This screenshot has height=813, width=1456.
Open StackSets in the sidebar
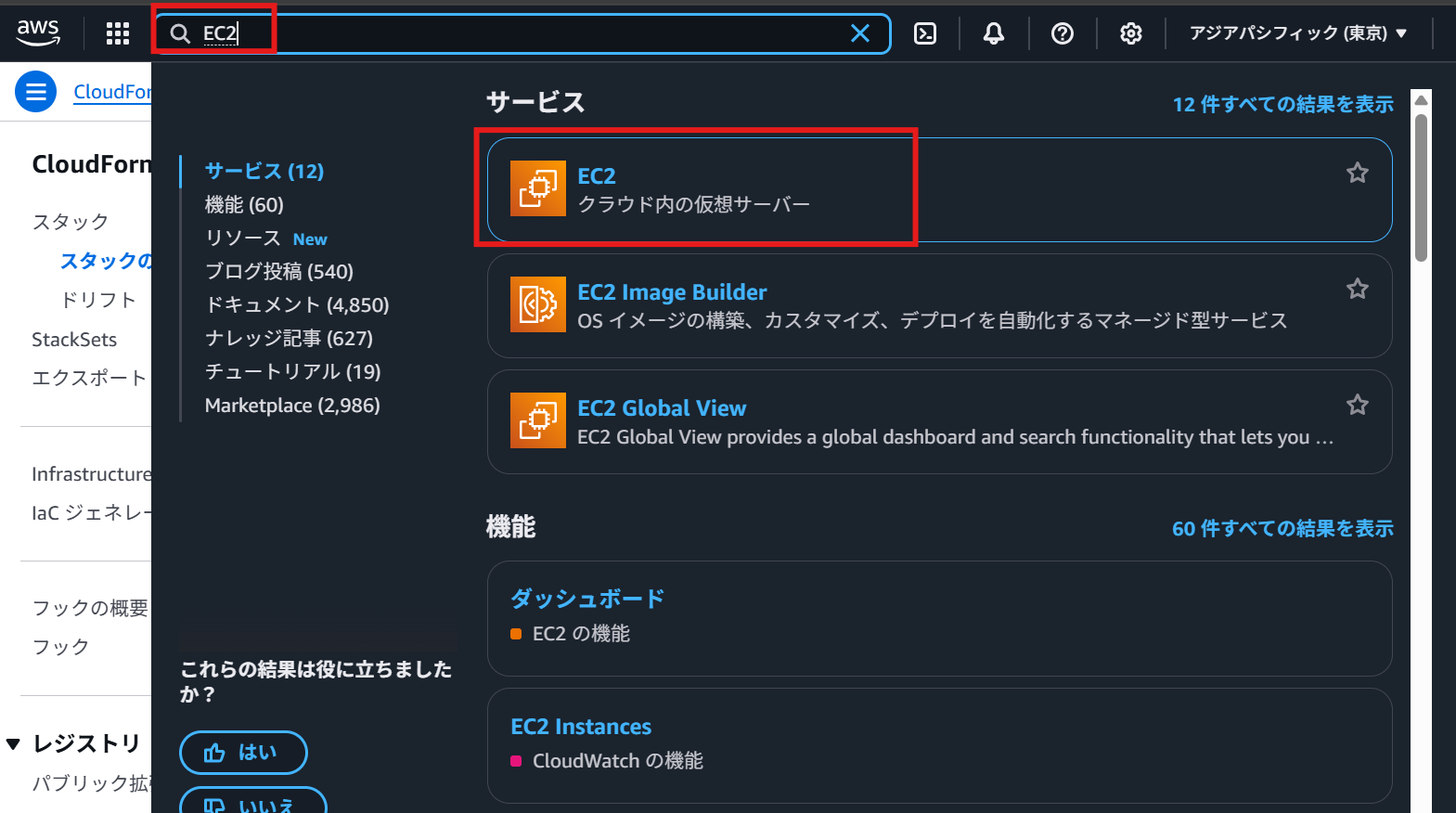(x=74, y=339)
